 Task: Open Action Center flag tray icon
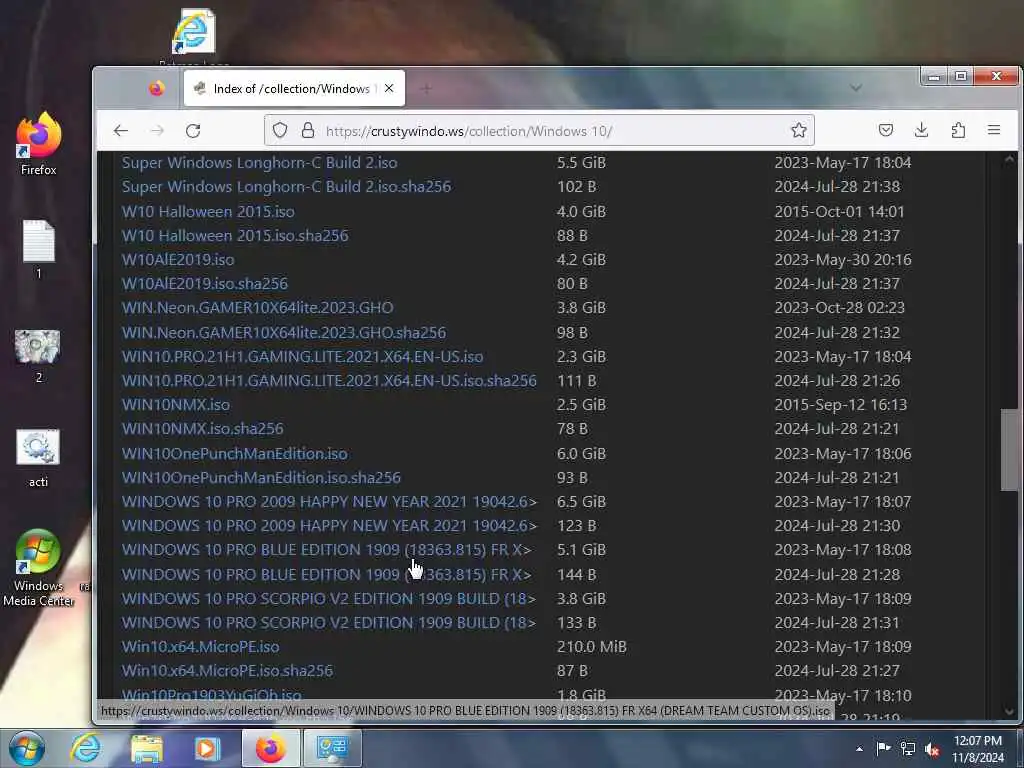point(884,749)
